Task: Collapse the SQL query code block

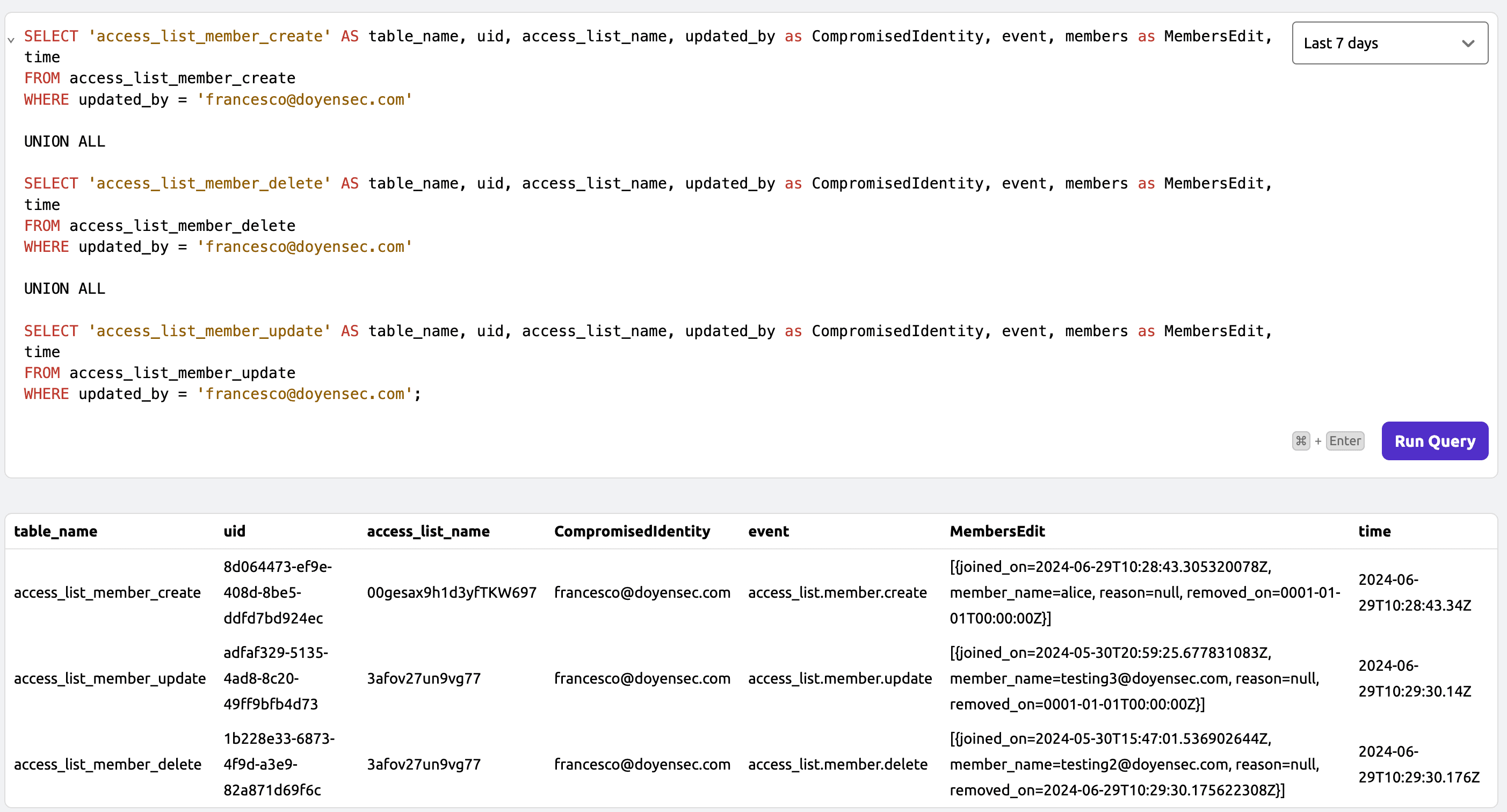Action: point(11,40)
